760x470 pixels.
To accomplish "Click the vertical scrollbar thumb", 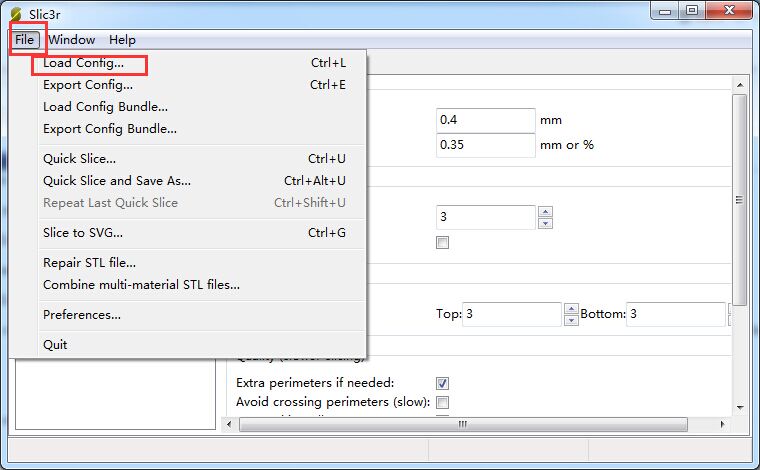I will [x=740, y=200].
